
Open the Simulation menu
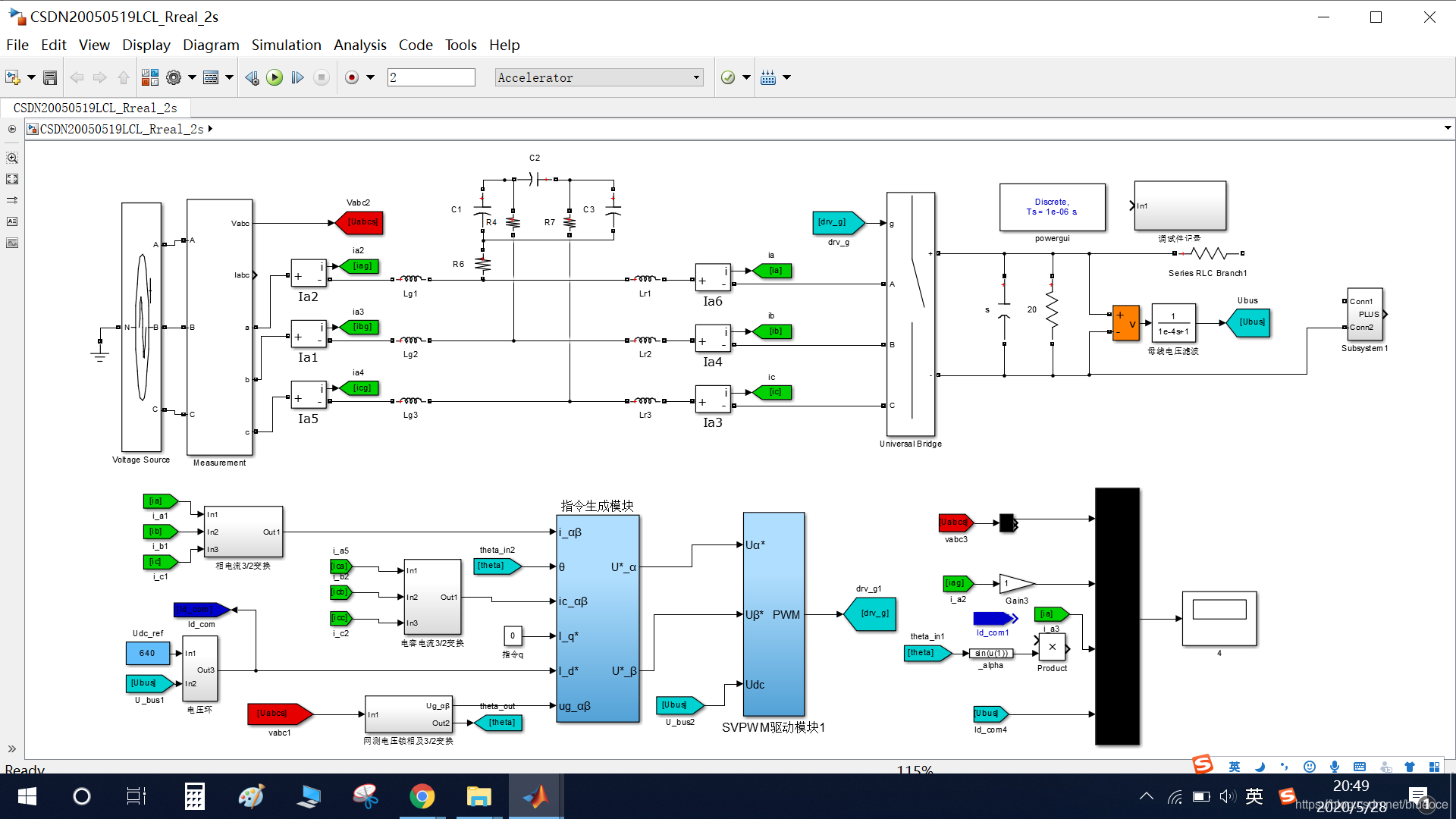286,45
